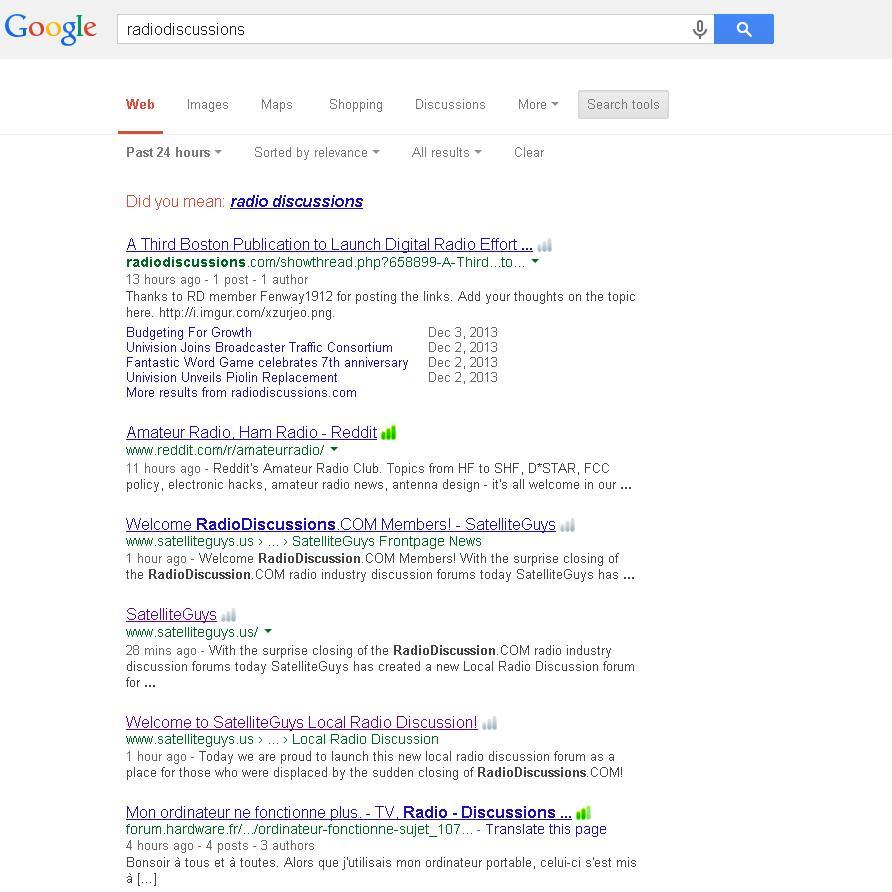Screen dimensions: 892x892
Task: Click signal bars icon beside Local Radio Discussion result
Action: click(x=490, y=723)
